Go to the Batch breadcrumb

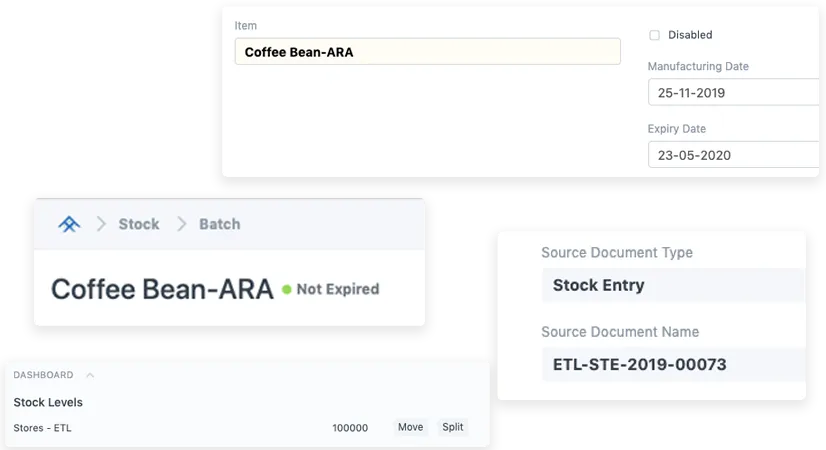[219, 224]
